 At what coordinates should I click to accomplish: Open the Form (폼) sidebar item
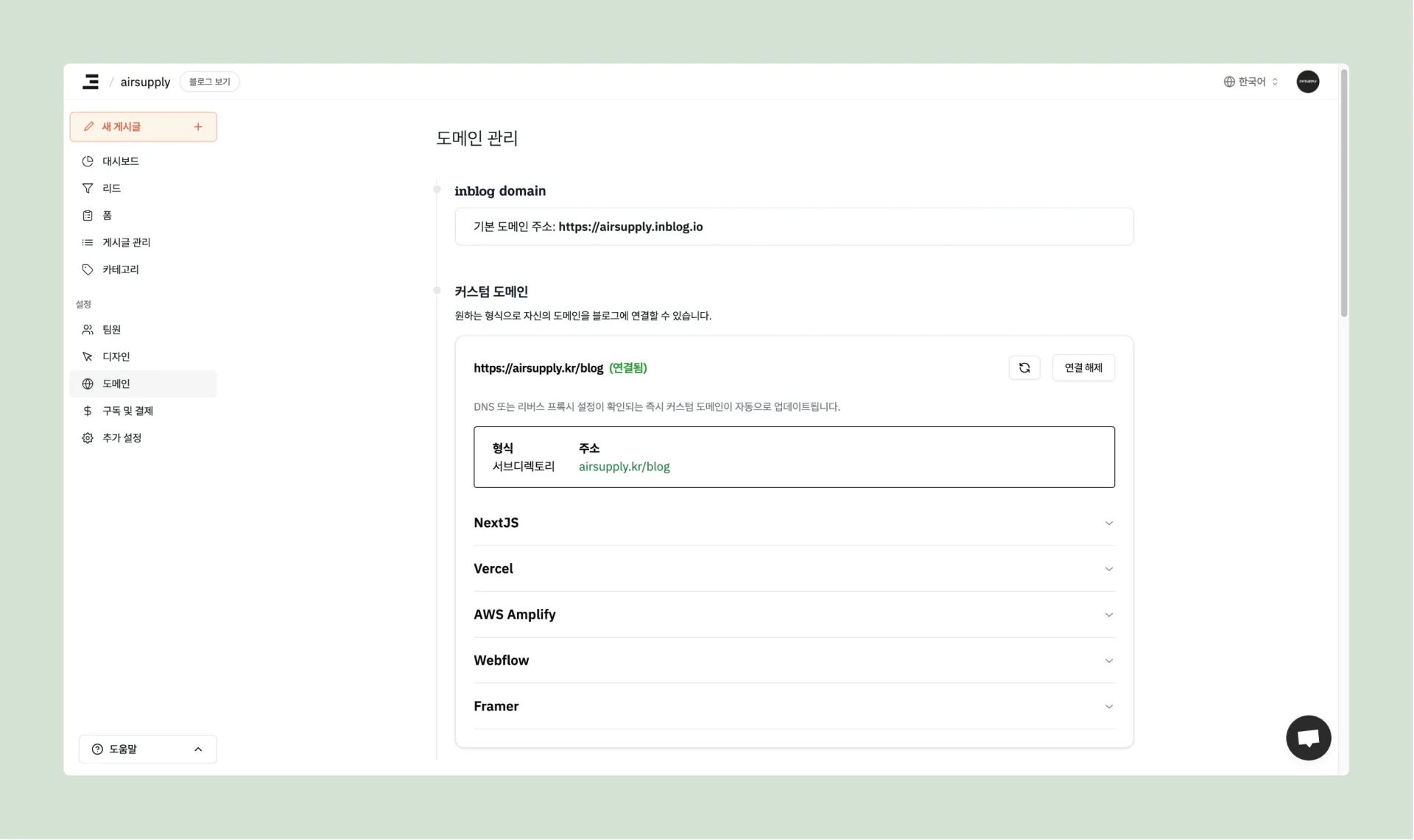click(107, 216)
